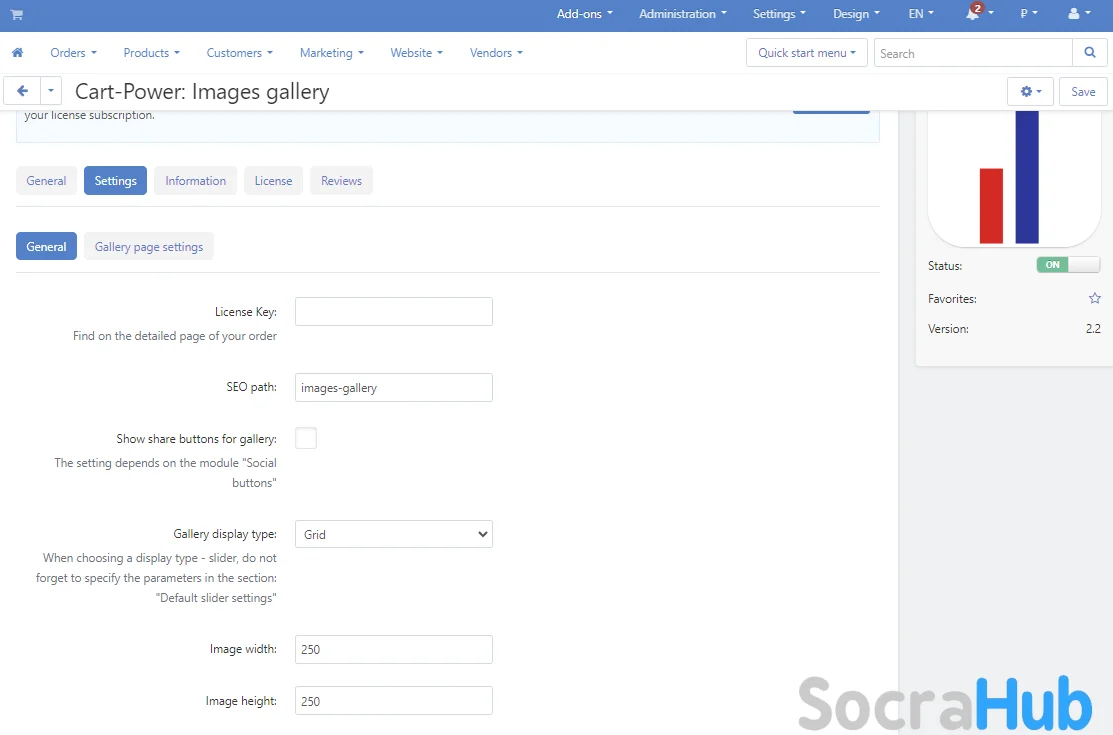This screenshot has height=735, width=1113.
Task: Click the License Key input field
Action: pyautogui.click(x=393, y=312)
